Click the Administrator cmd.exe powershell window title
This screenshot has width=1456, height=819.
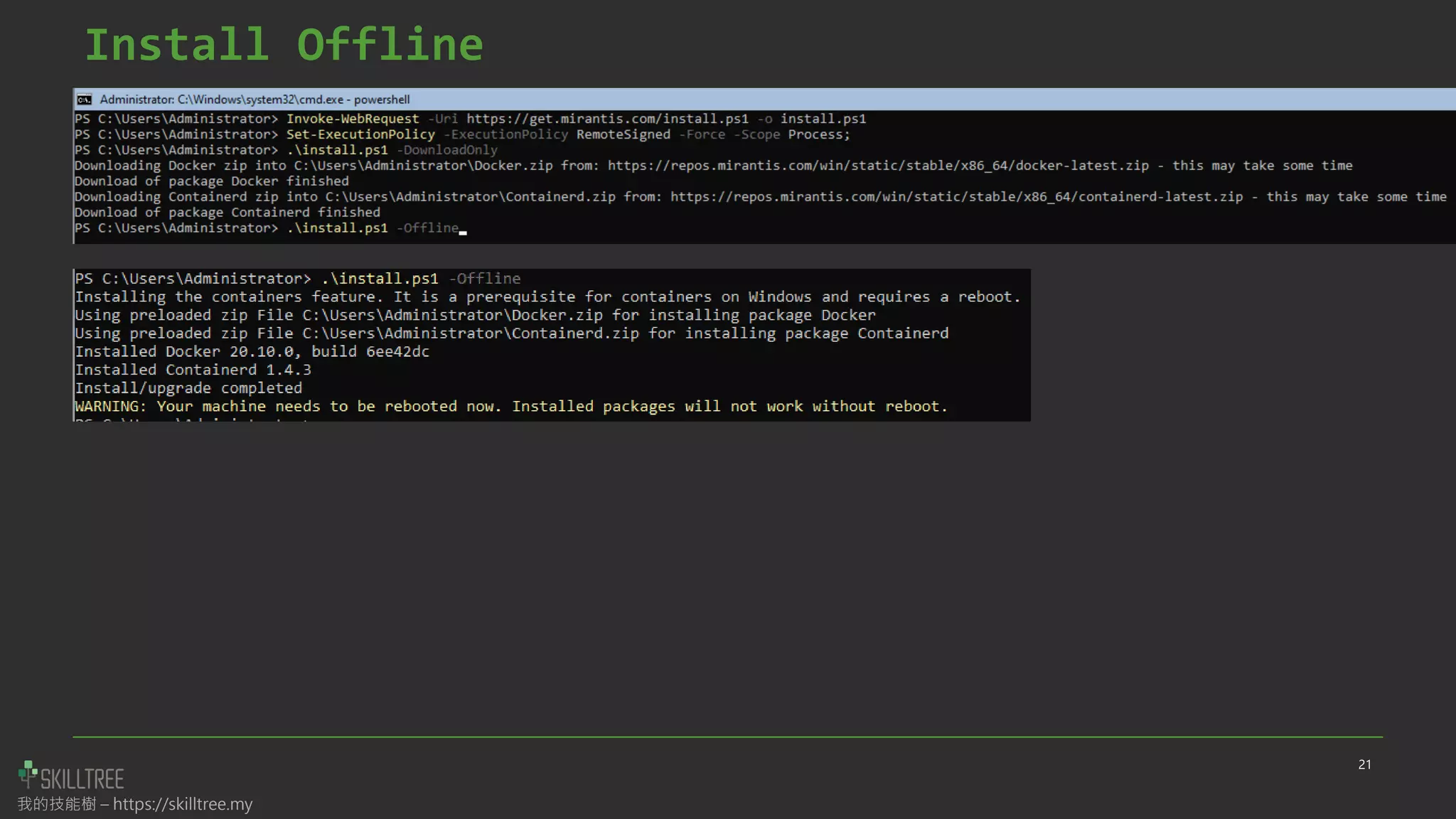point(255,100)
